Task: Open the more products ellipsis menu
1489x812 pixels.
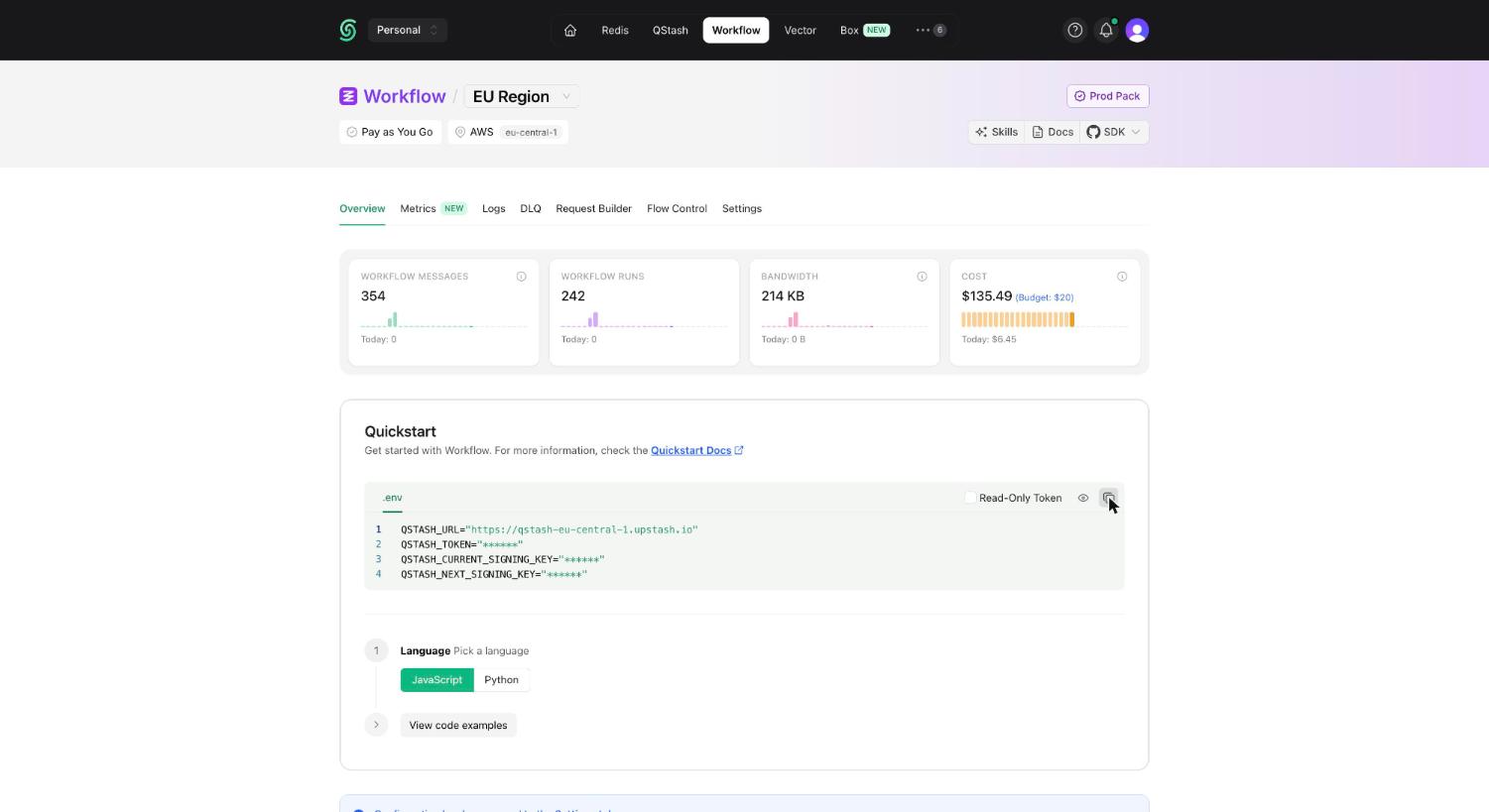Action: (x=931, y=30)
